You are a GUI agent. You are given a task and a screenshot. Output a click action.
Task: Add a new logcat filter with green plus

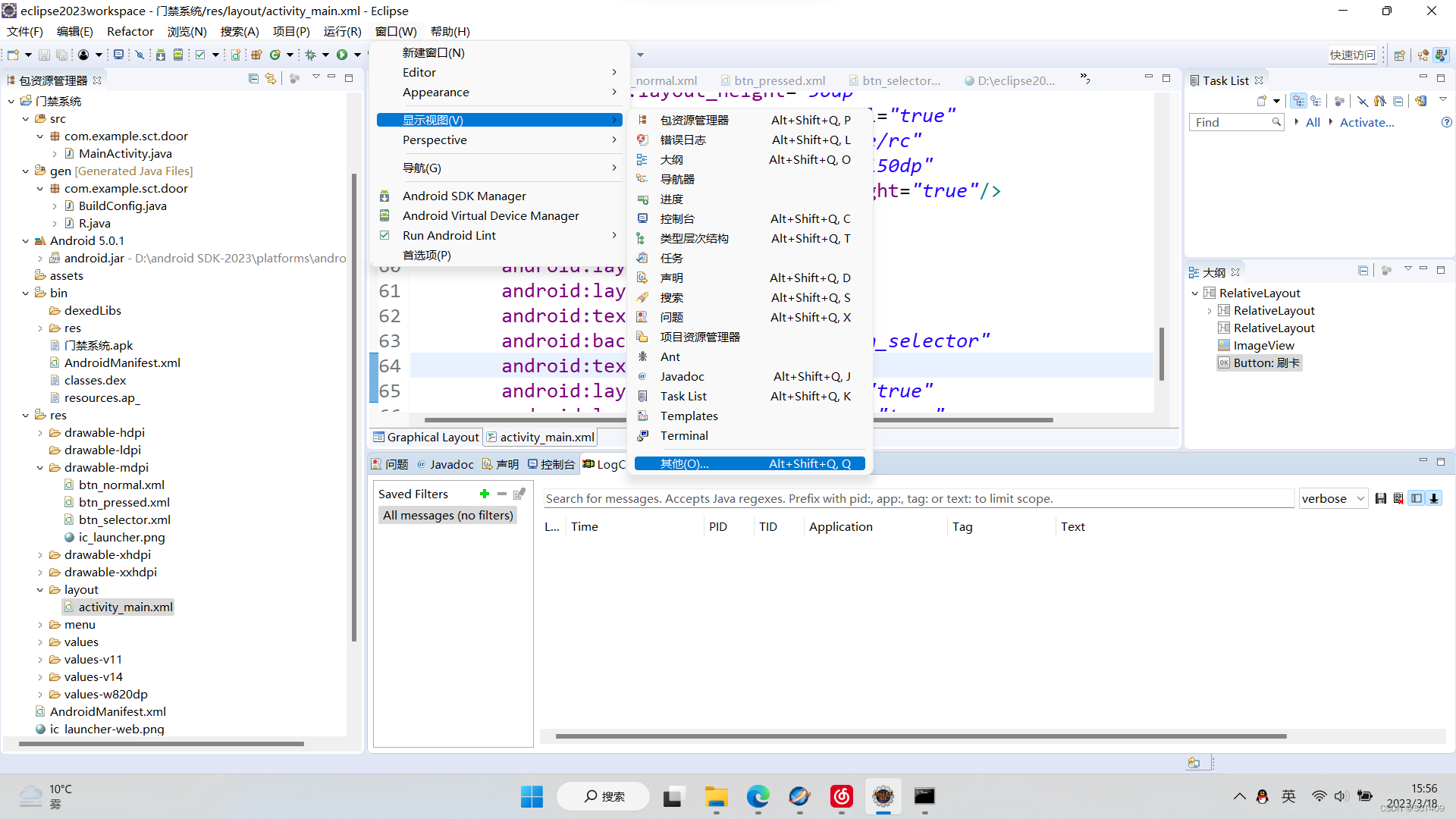point(485,494)
